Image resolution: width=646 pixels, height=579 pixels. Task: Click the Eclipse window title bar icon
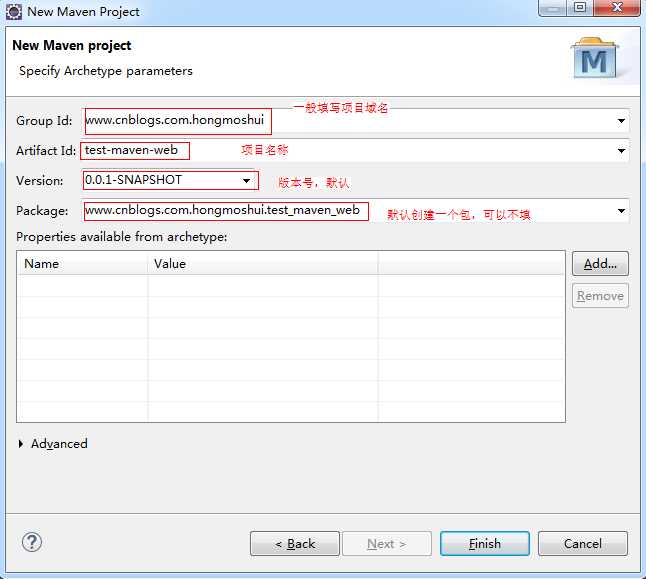14,12
